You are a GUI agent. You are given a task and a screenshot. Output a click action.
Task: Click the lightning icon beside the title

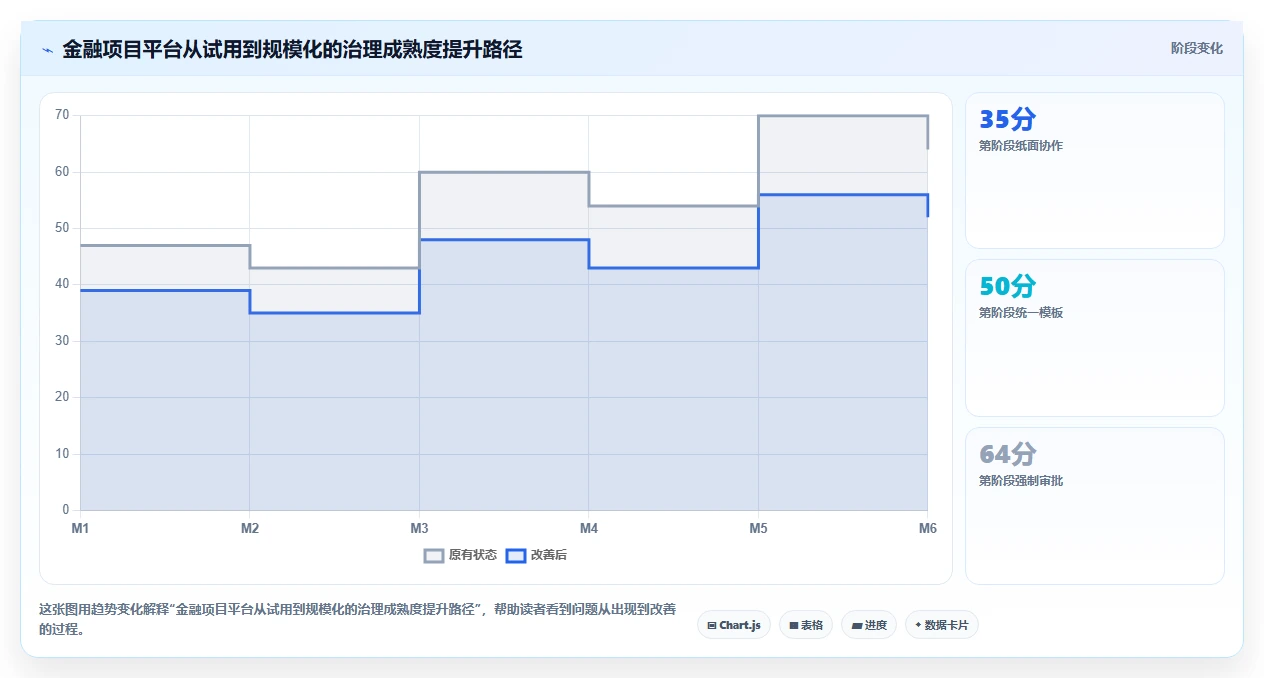pyautogui.click(x=47, y=50)
